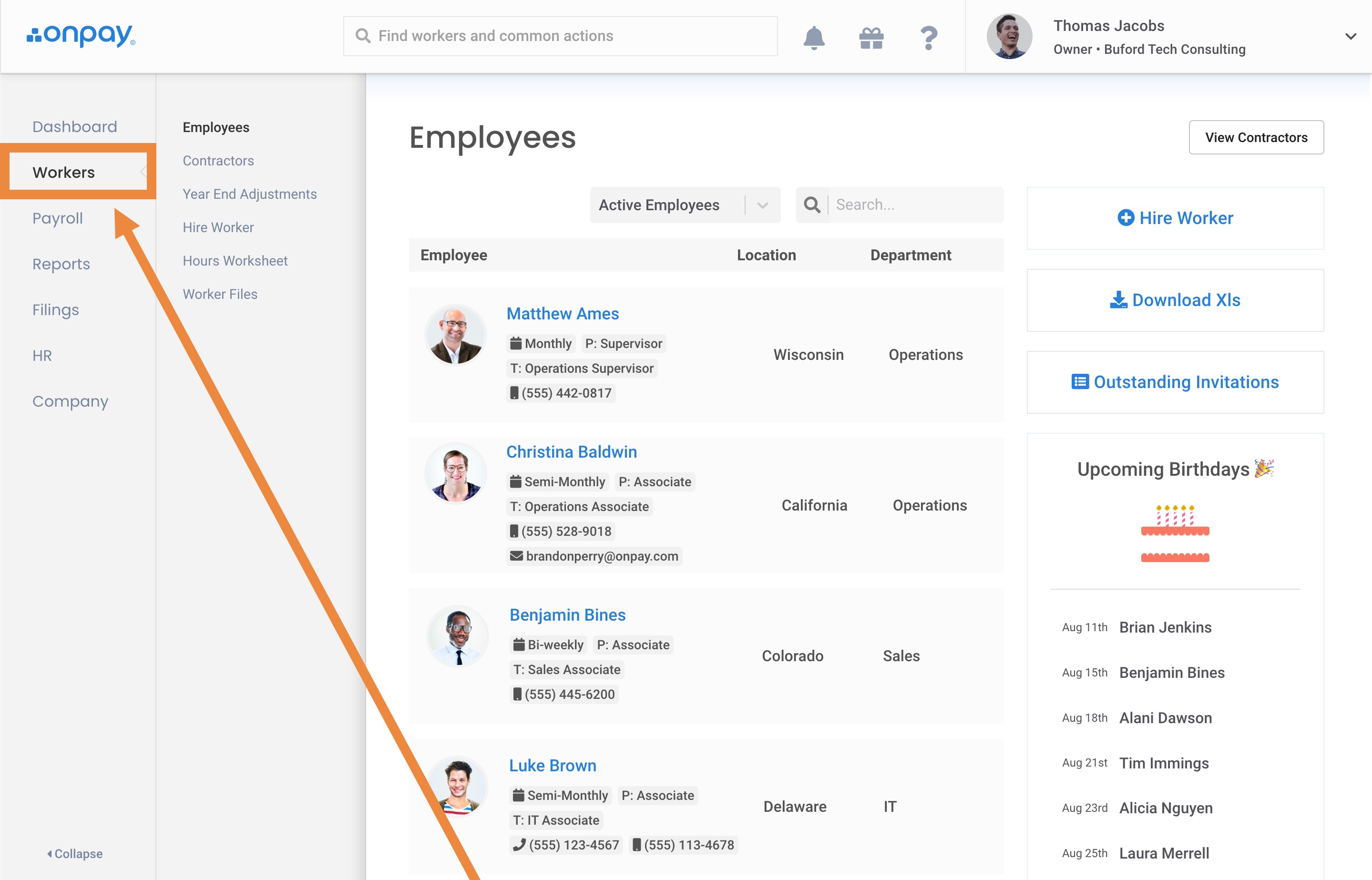
Task: Open Christina Baldwin's employee profile link
Action: click(x=572, y=451)
